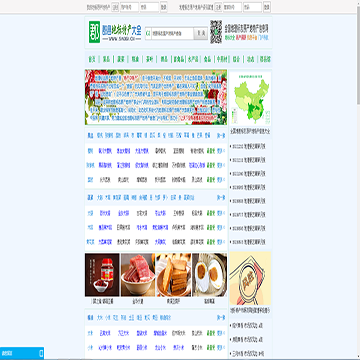Select 蔬菜 in the green navigation bar
Image resolution: width=360 pixels, height=360 pixels.
point(120,59)
